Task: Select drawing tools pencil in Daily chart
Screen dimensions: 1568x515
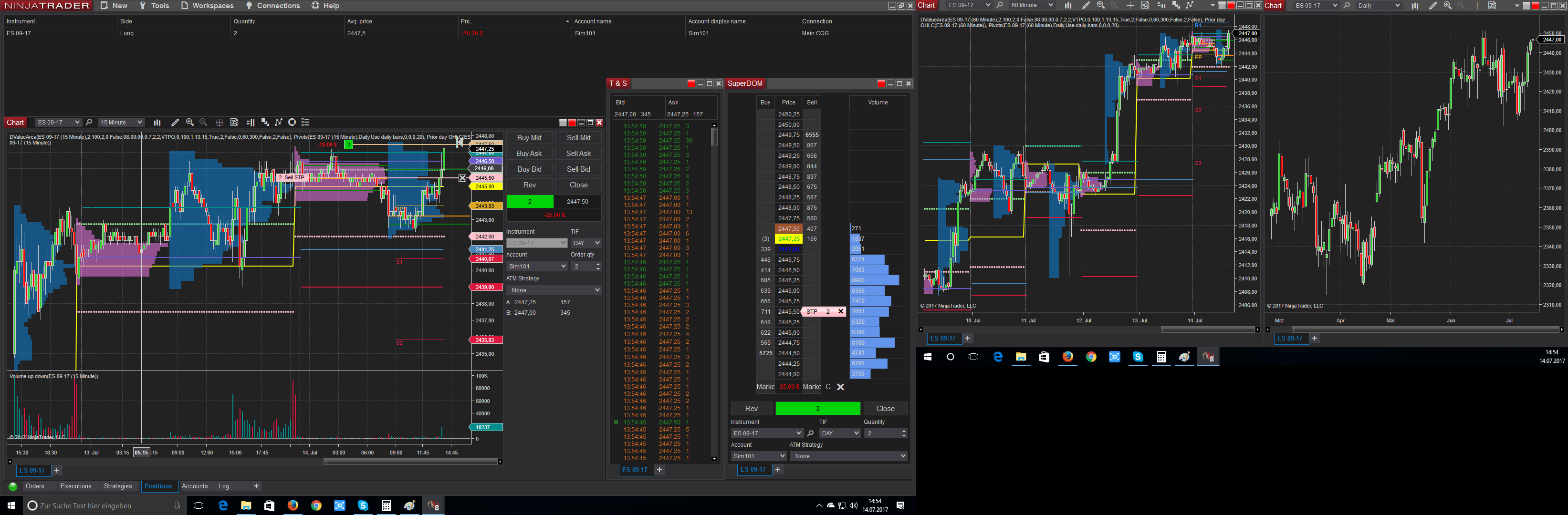Action: coord(1433,5)
